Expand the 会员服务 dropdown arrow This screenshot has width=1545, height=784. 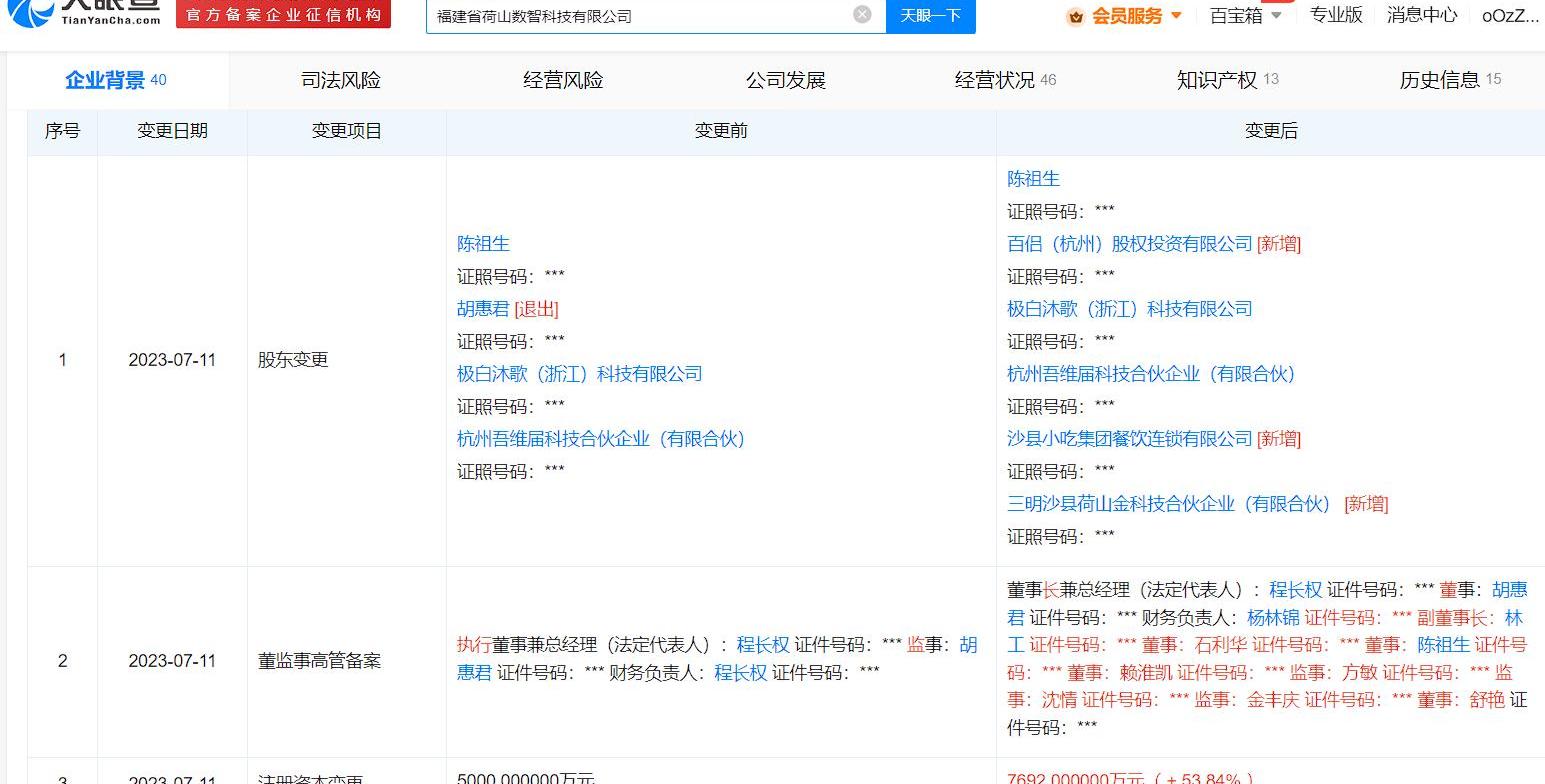coord(1176,15)
